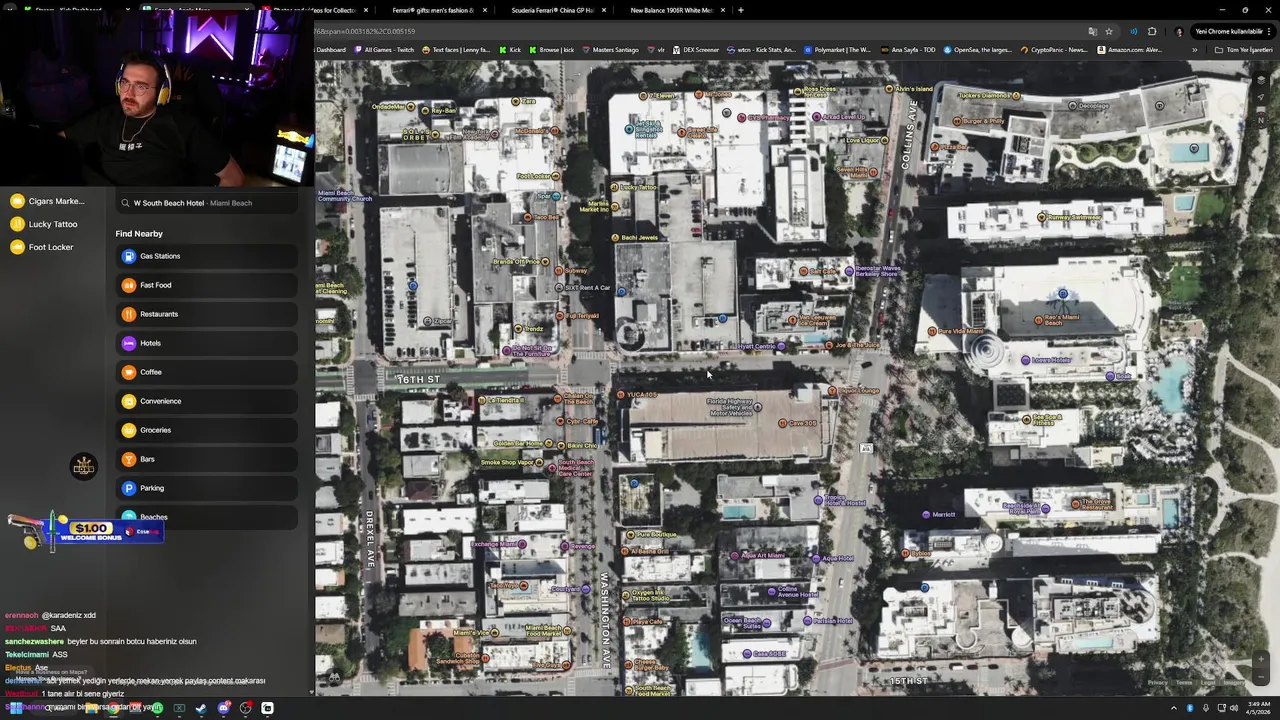Image resolution: width=1280 pixels, height=720 pixels.
Task: Select the Fast Food category
Action: pyautogui.click(x=206, y=285)
